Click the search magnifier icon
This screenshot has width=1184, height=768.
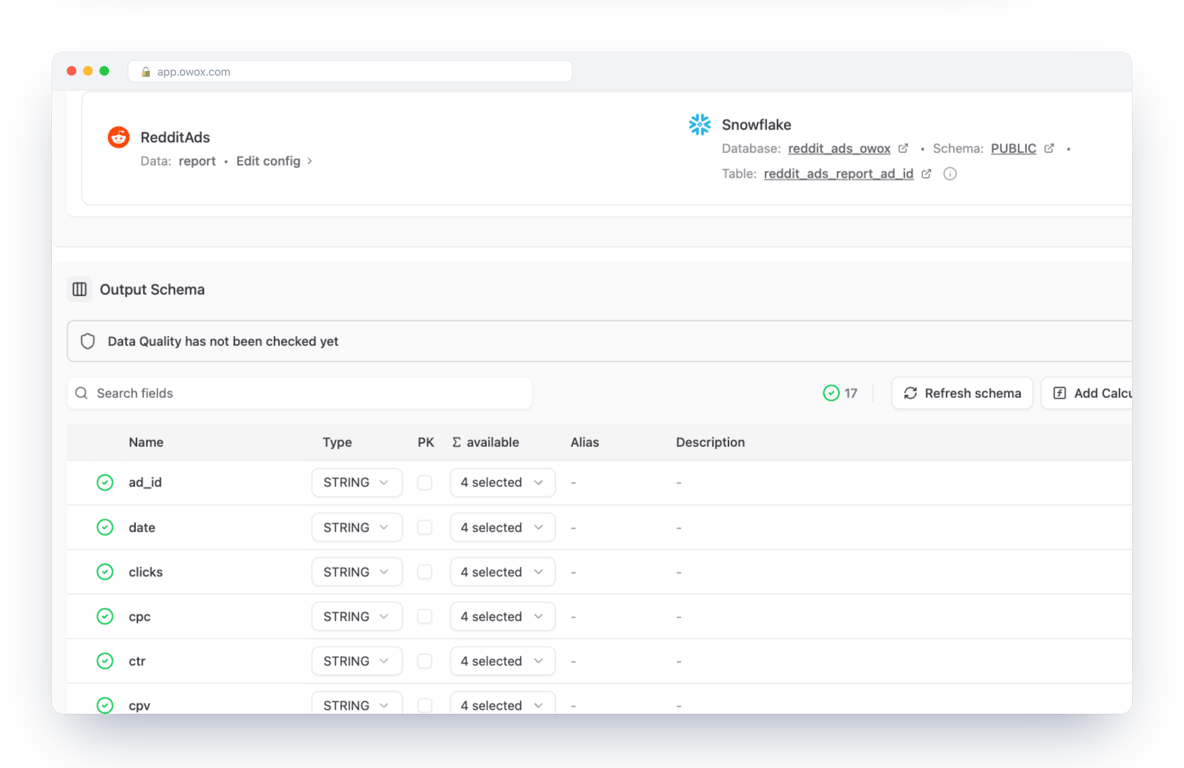click(82, 393)
